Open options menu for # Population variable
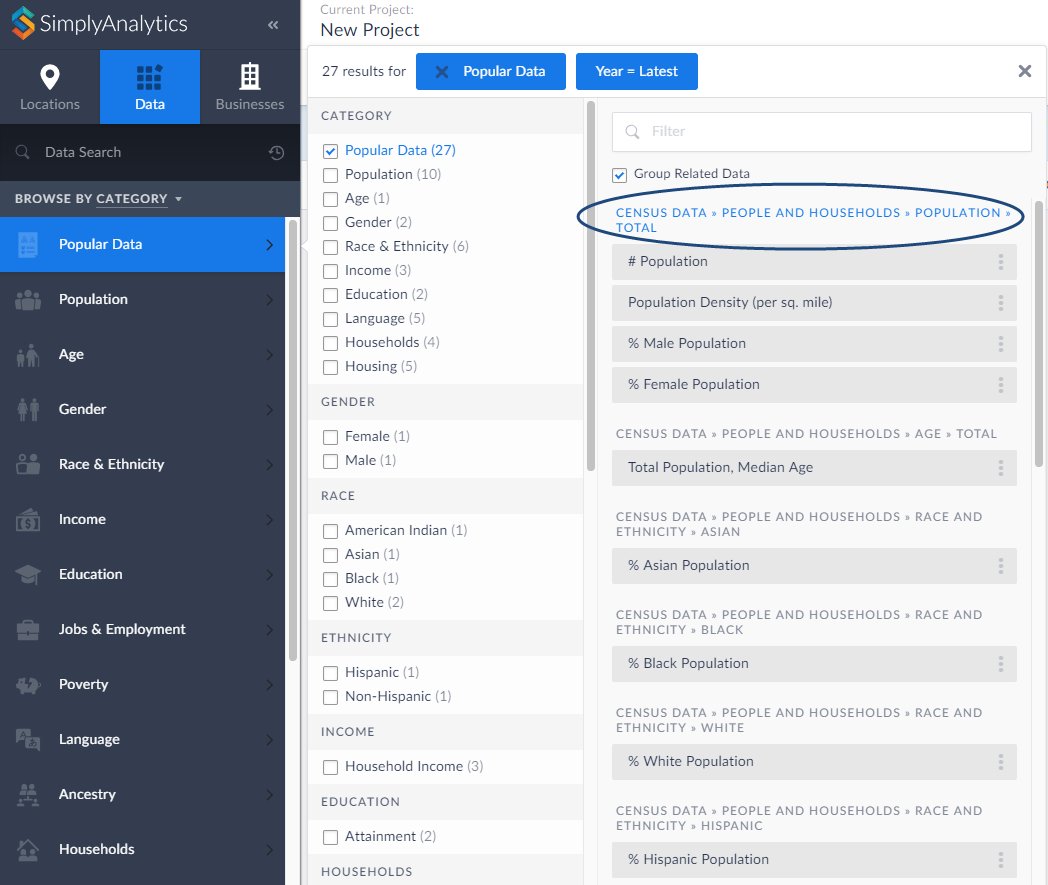1048x885 pixels. [999, 261]
